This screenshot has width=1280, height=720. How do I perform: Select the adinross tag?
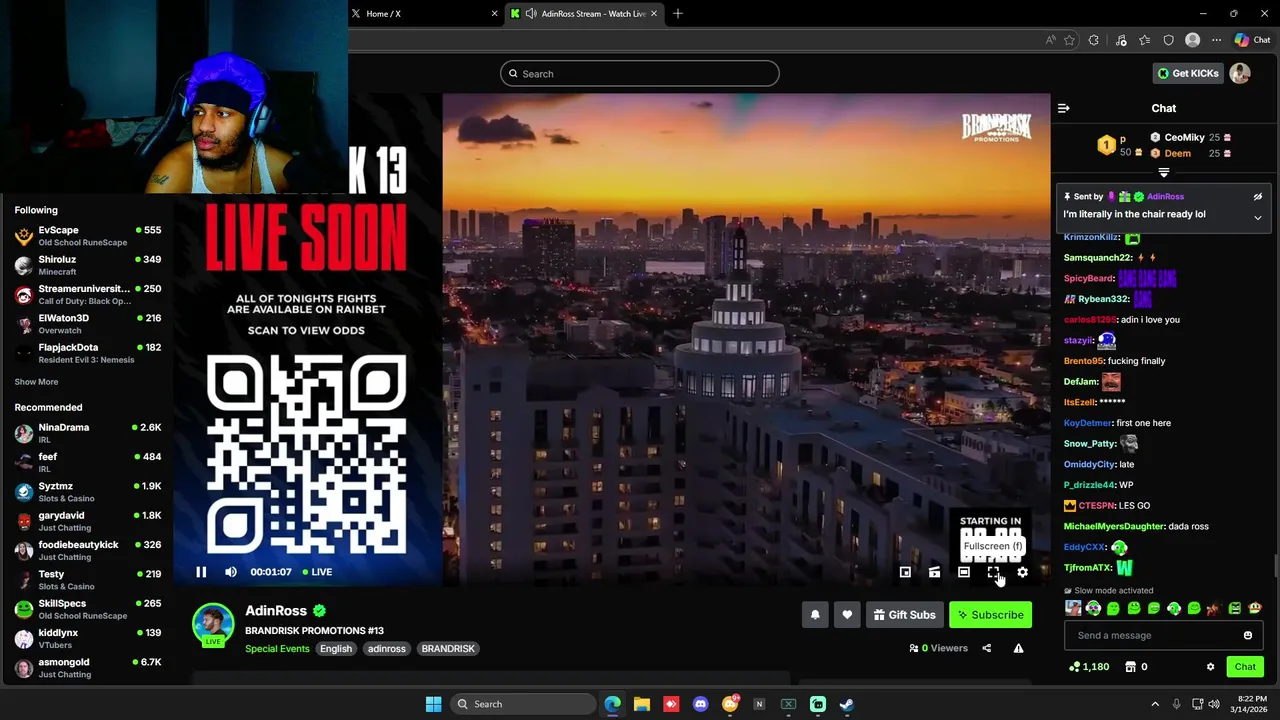tap(386, 649)
